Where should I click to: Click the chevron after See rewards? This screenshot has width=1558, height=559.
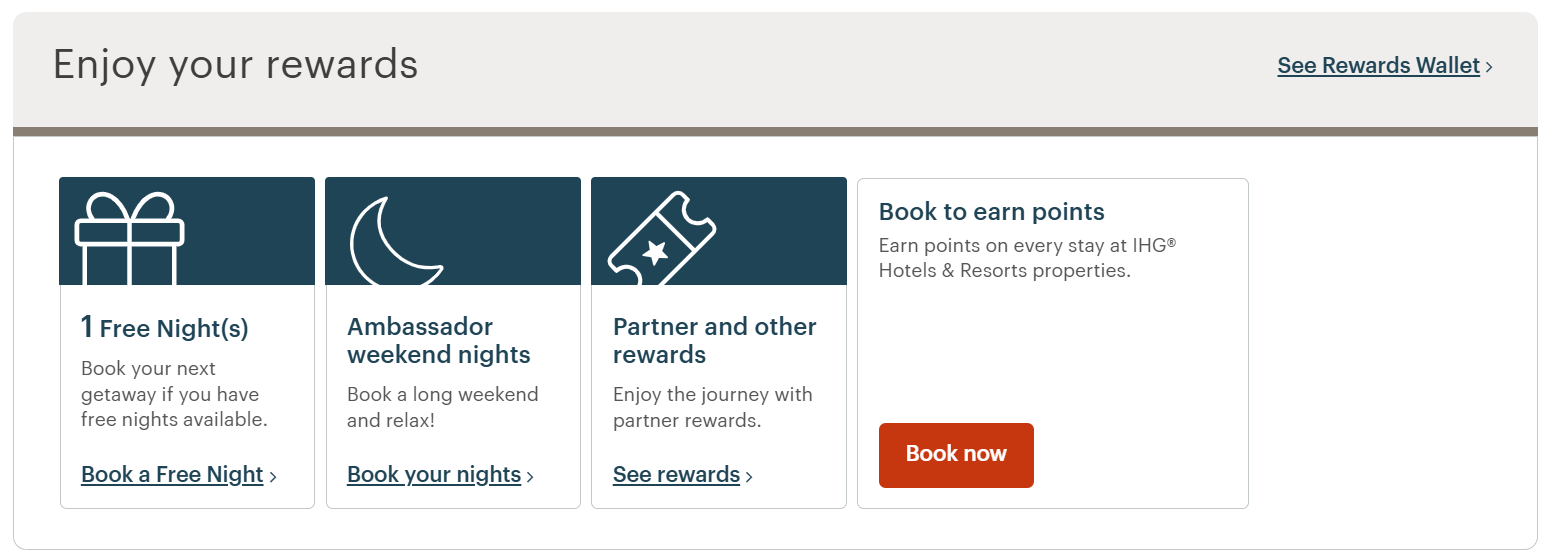749,476
